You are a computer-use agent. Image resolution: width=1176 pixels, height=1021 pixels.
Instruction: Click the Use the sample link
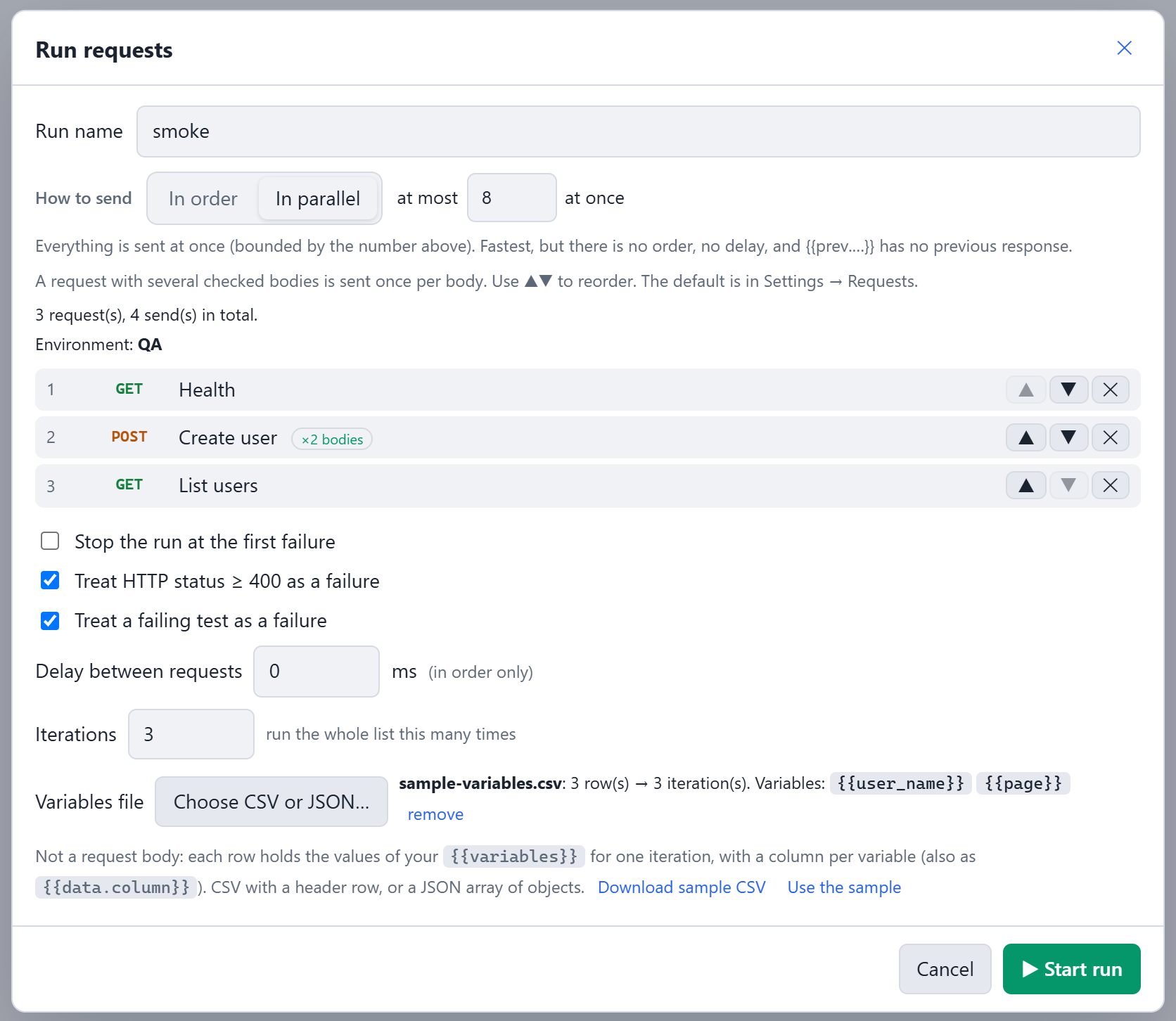844,887
